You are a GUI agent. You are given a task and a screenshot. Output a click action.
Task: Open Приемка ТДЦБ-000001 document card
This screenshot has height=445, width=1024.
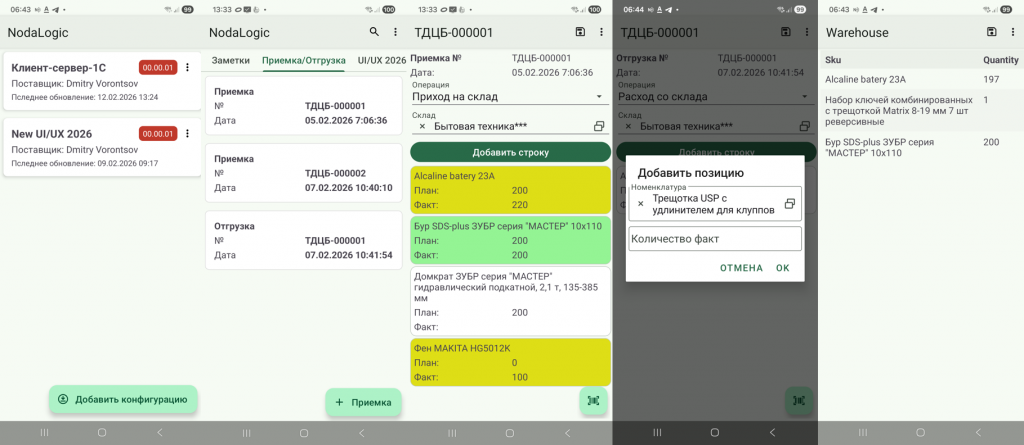pyautogui.click(x=304, y=106)
